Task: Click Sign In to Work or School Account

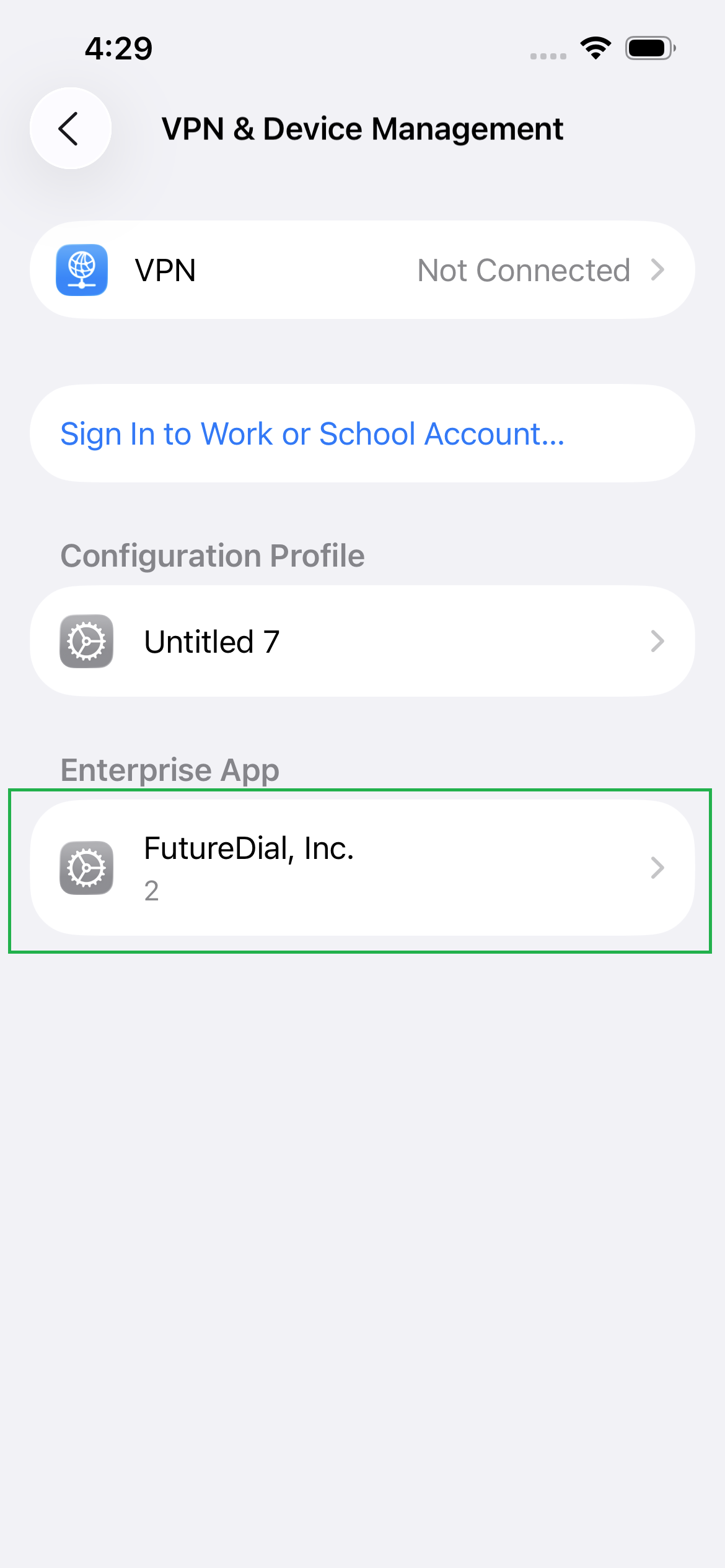Action: (x=312, y=433)
